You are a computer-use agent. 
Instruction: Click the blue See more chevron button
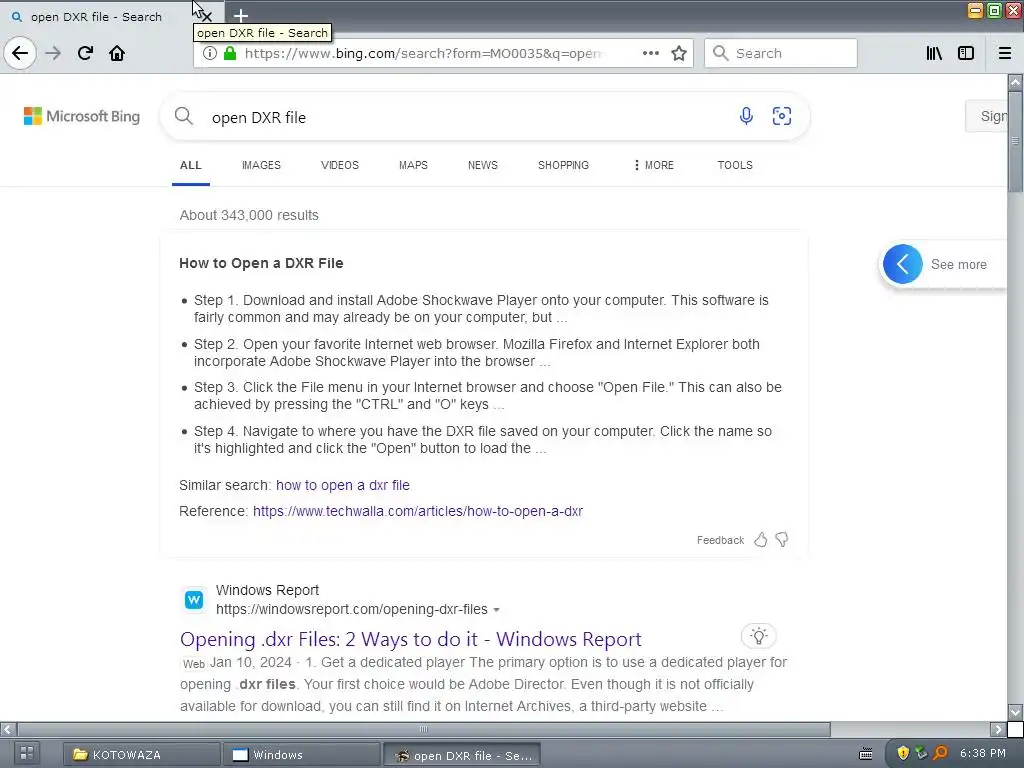(903, 264)
